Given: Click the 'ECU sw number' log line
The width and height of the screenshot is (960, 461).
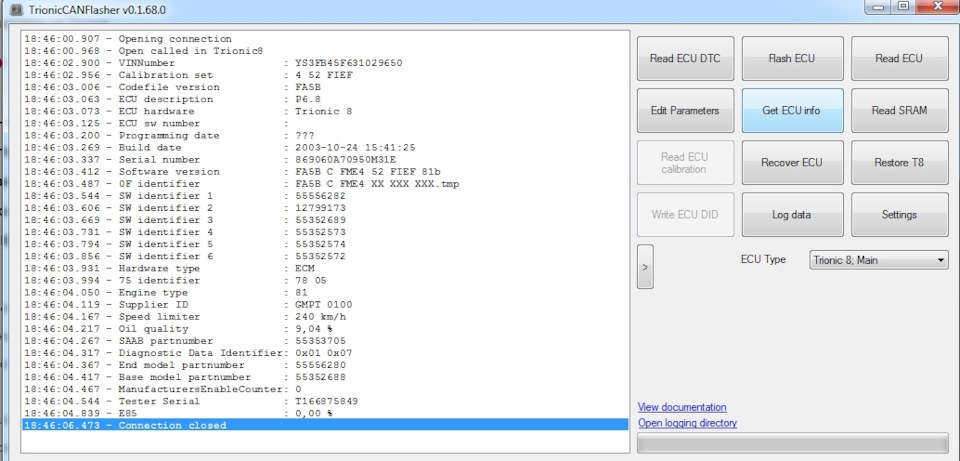Looking at the screenshot, I should 325,123.
